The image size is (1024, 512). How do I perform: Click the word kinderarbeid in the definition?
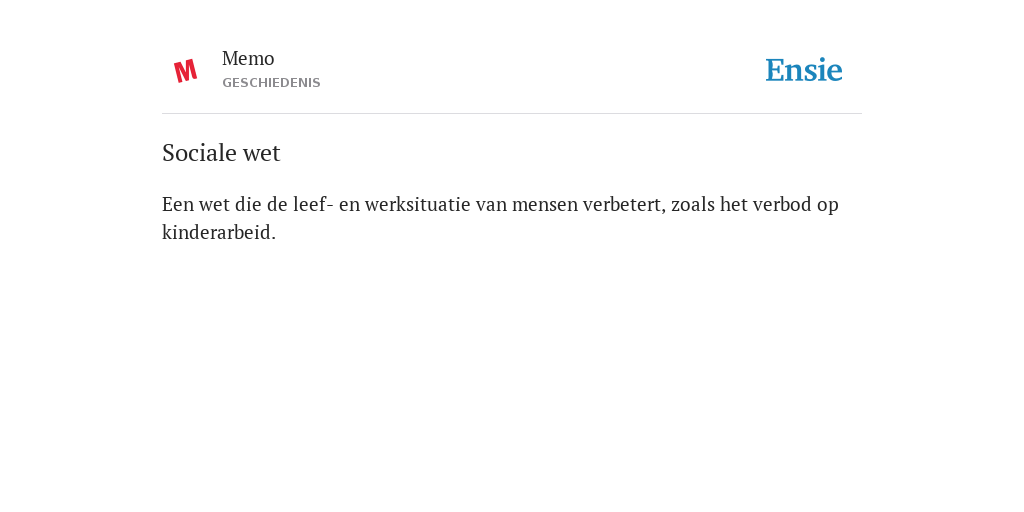pos(219,232)
